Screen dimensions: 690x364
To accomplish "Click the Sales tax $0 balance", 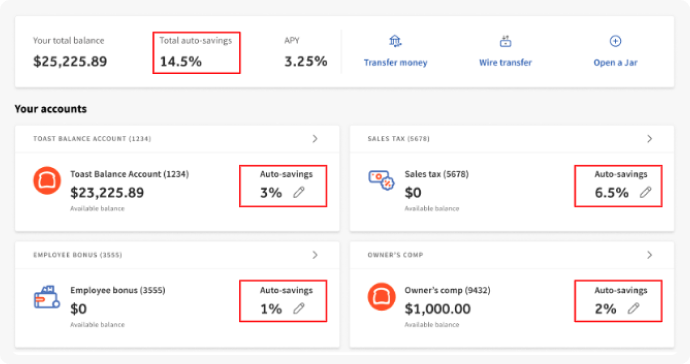I will (413, 192).
